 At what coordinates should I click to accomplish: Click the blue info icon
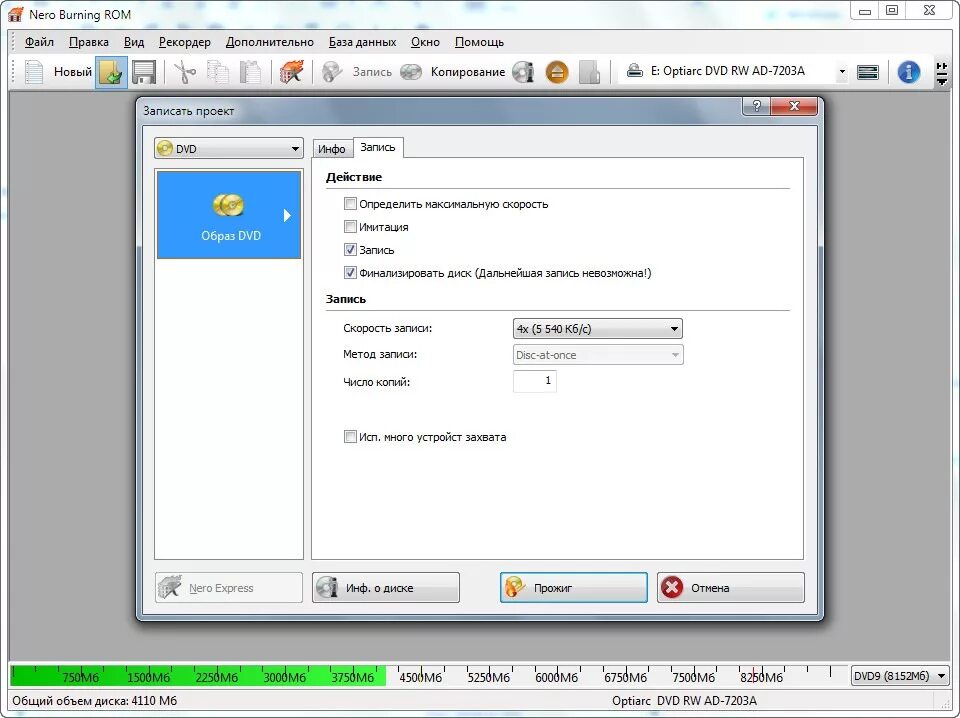[909, 72]
